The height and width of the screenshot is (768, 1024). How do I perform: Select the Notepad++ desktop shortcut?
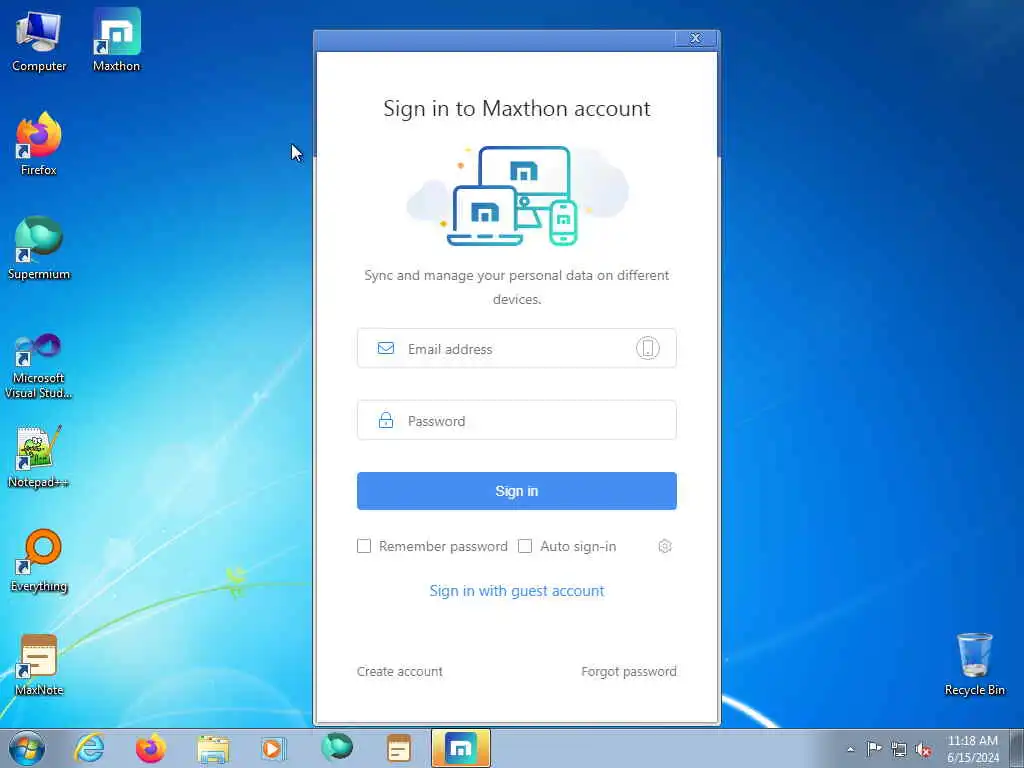click(39, 456)
